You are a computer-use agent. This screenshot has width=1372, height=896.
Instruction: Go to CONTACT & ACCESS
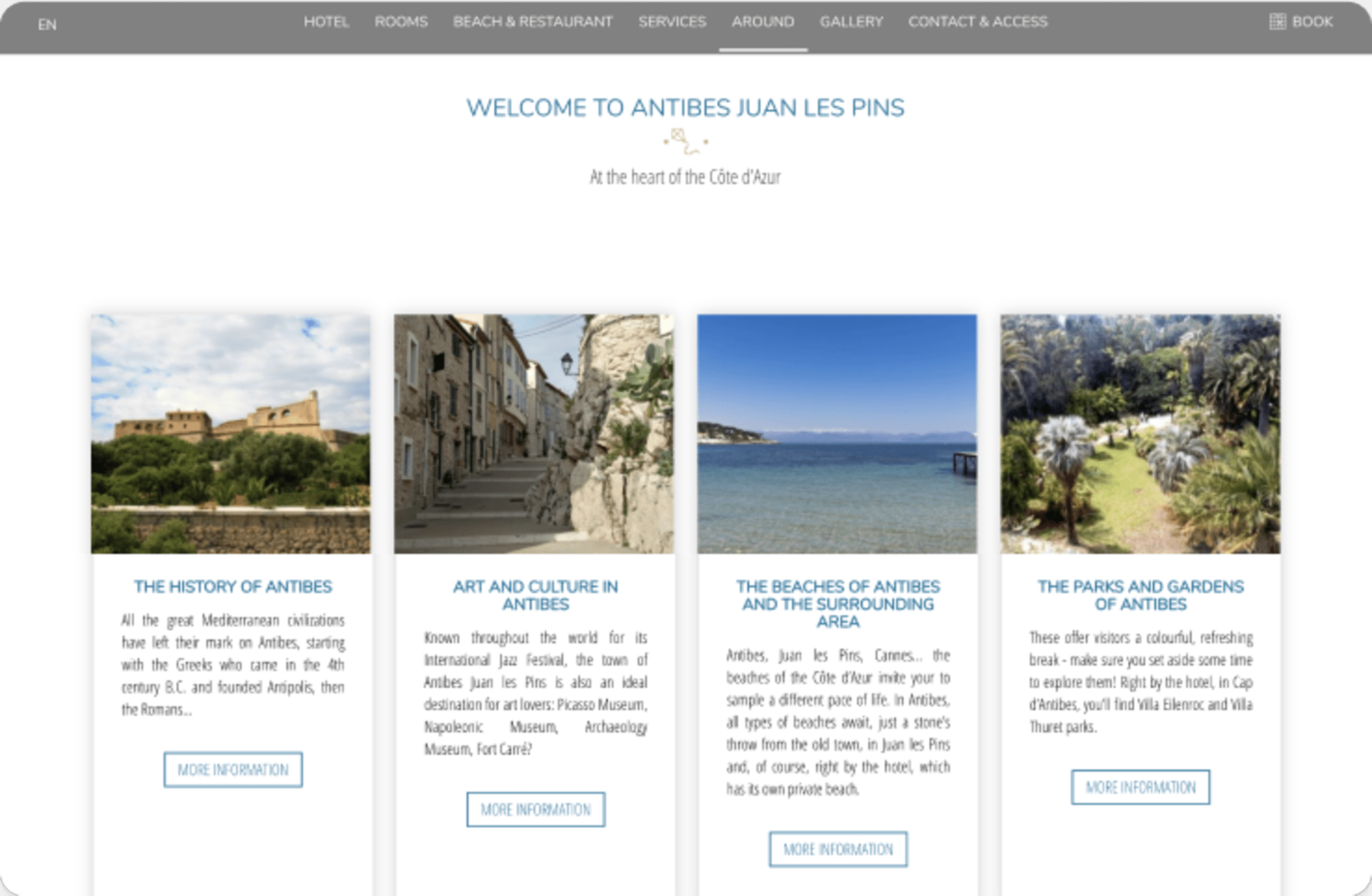(977, 21)
